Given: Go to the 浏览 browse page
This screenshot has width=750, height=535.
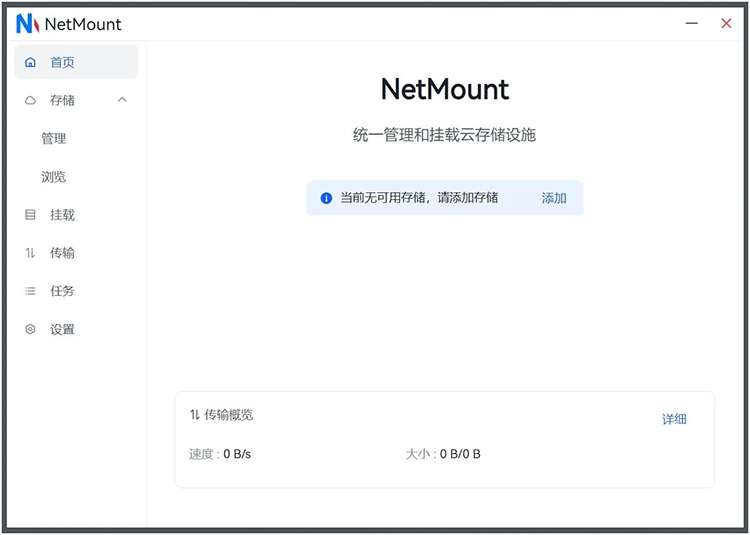Looking at the screenshot, I should click(x=54, y=177).
